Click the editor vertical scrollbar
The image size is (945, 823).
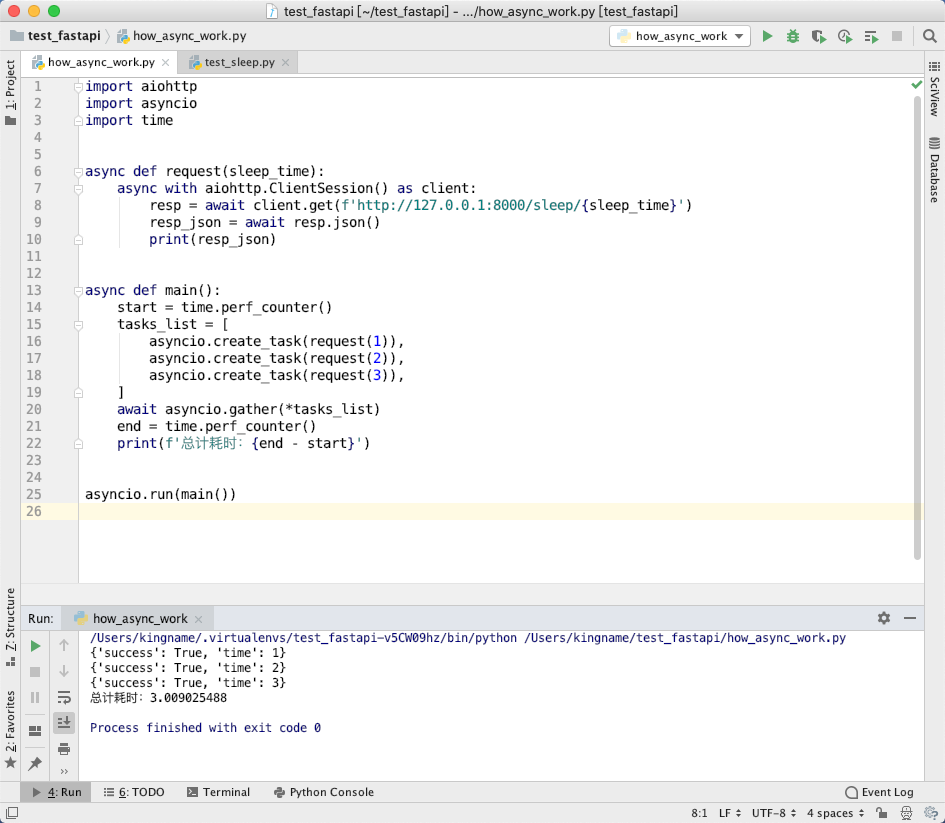[x=917, y=328]
